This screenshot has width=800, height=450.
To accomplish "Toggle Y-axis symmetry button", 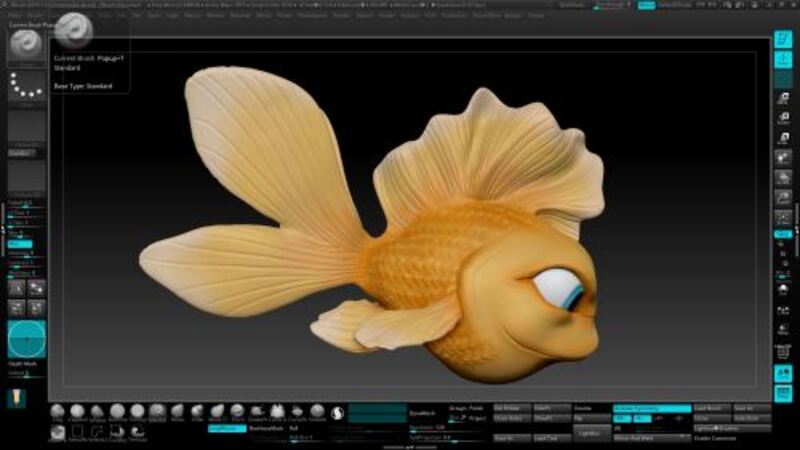I will (x=642, y=418).
